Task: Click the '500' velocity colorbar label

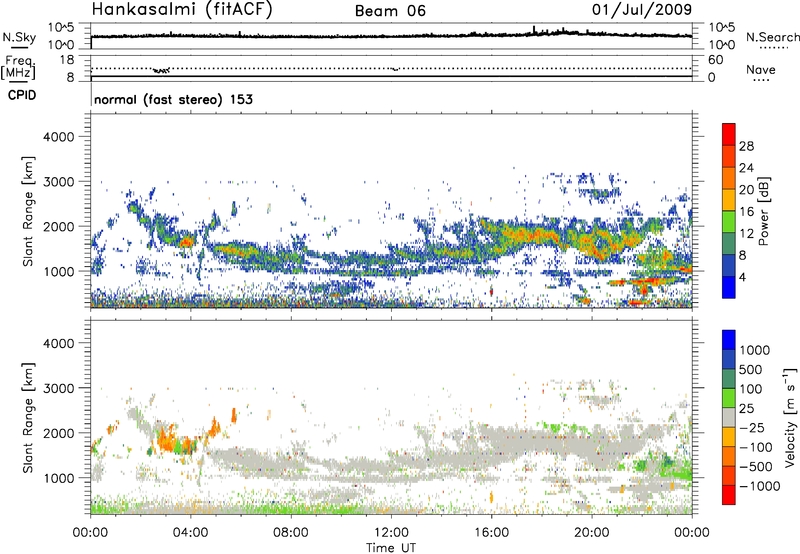Action: 751,369
